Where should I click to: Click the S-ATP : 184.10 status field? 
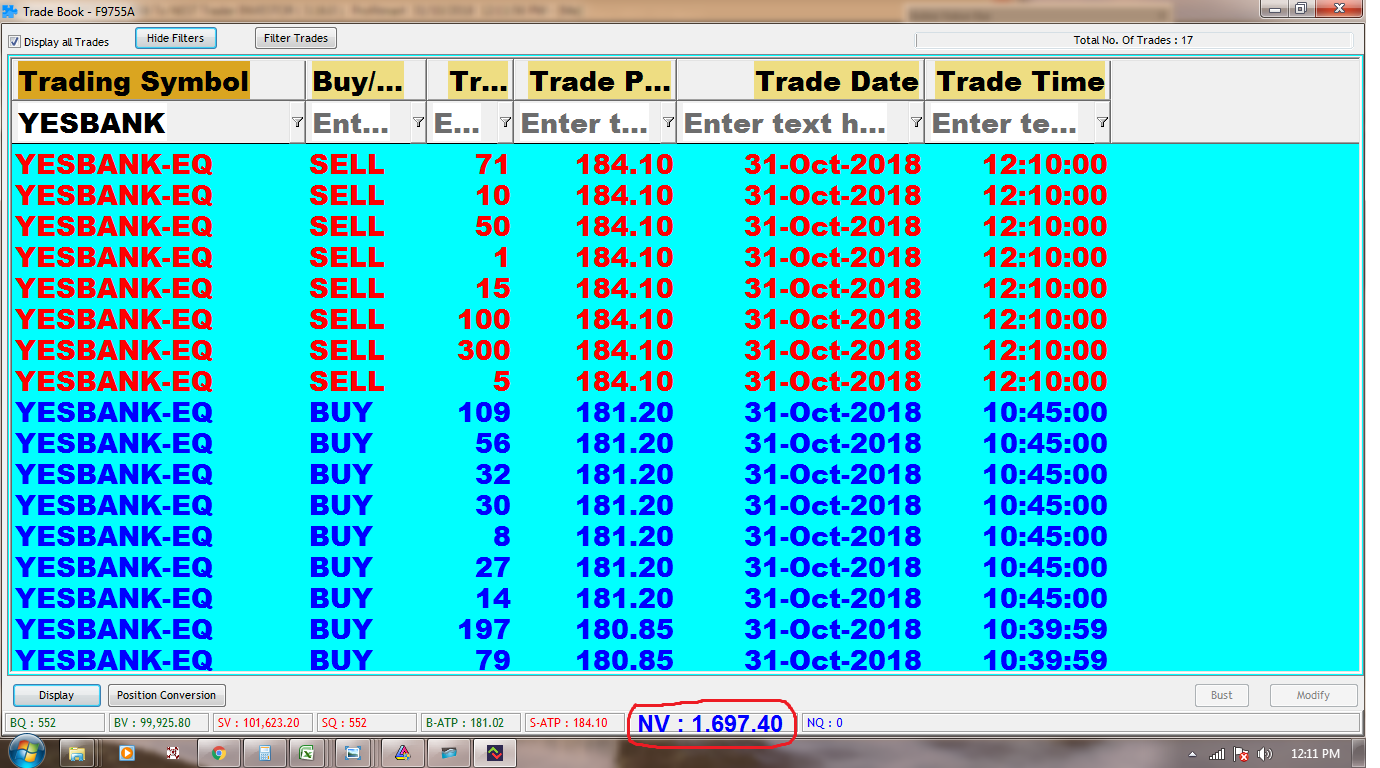click(574, 722)
